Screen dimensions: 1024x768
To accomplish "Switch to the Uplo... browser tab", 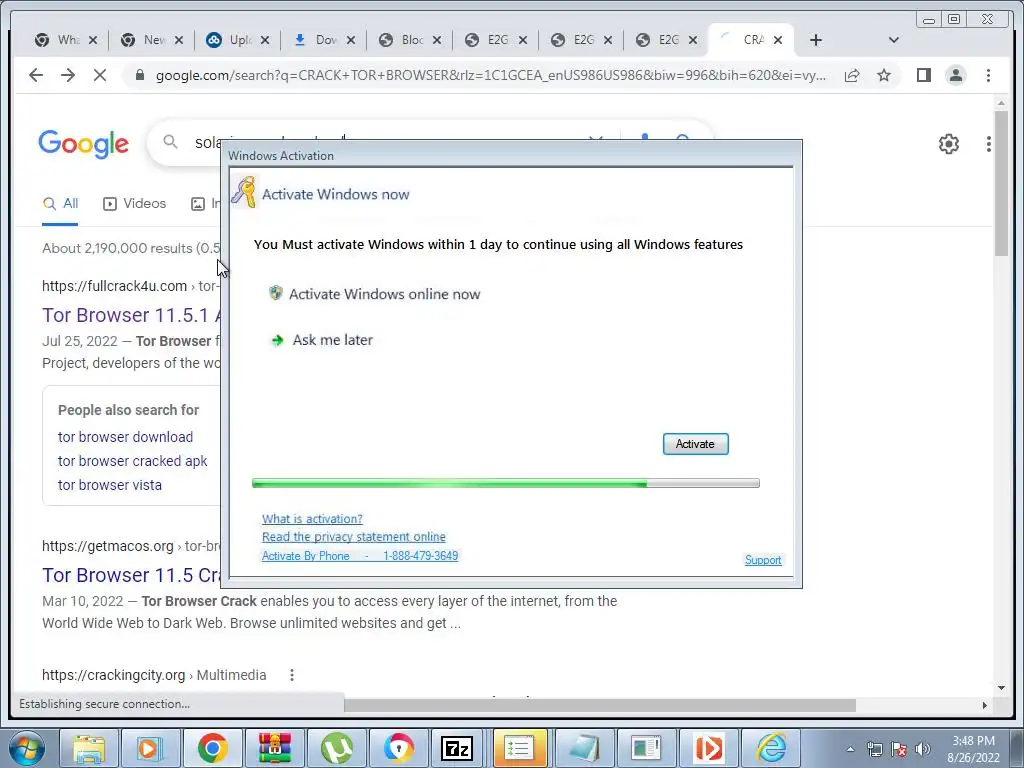I will pos(238,40).
